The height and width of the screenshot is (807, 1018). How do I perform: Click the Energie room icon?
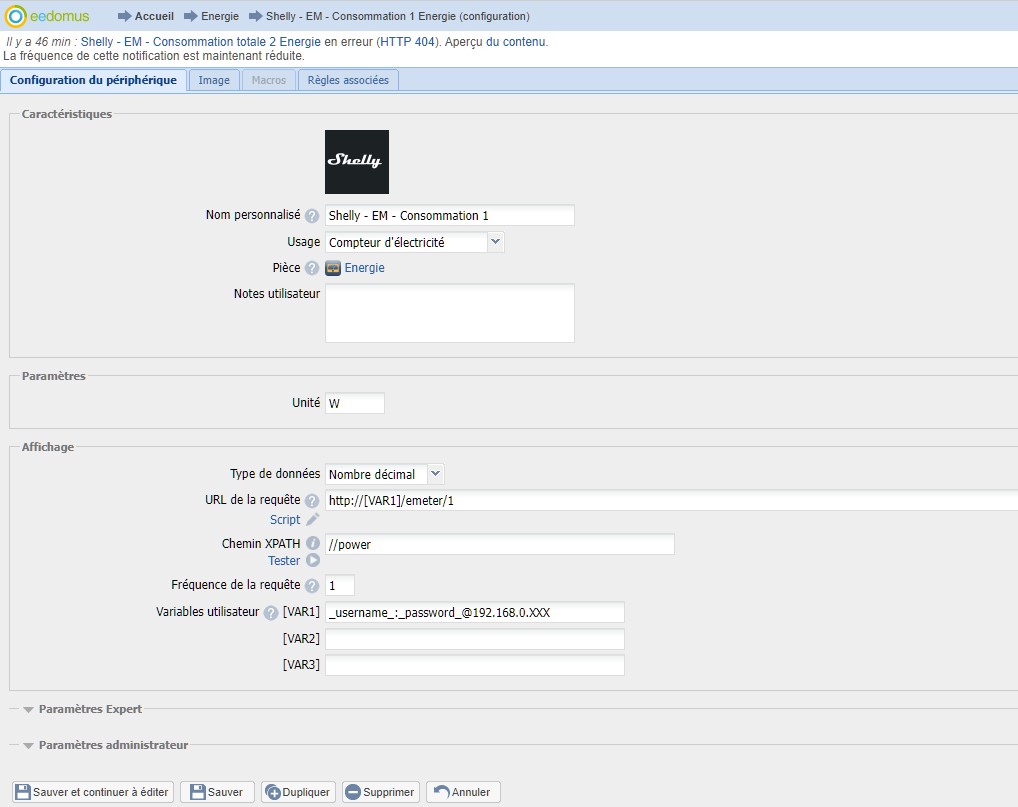333,267
